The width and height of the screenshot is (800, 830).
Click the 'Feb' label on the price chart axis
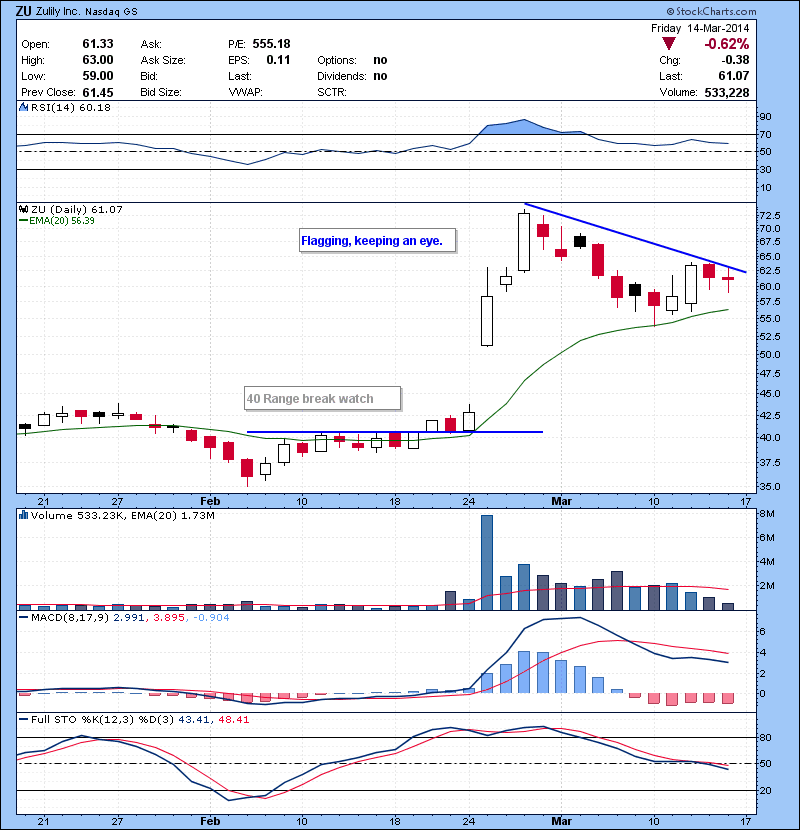pyautogui.click(x=210, y=501)
